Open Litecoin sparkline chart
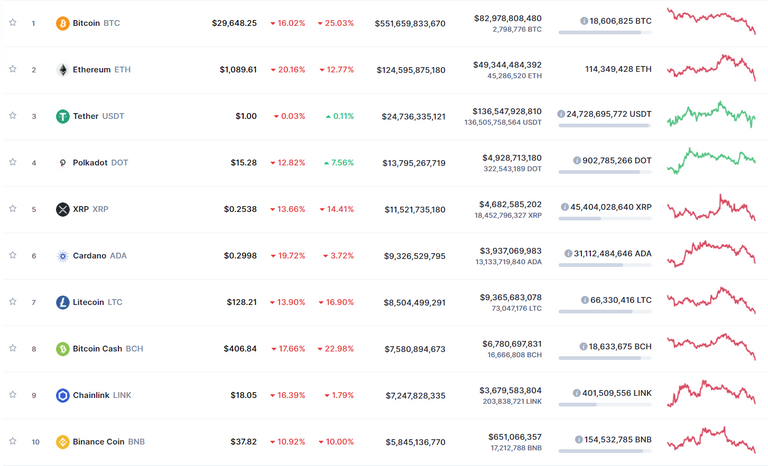768x466 pixels. (x=711, y=300)
